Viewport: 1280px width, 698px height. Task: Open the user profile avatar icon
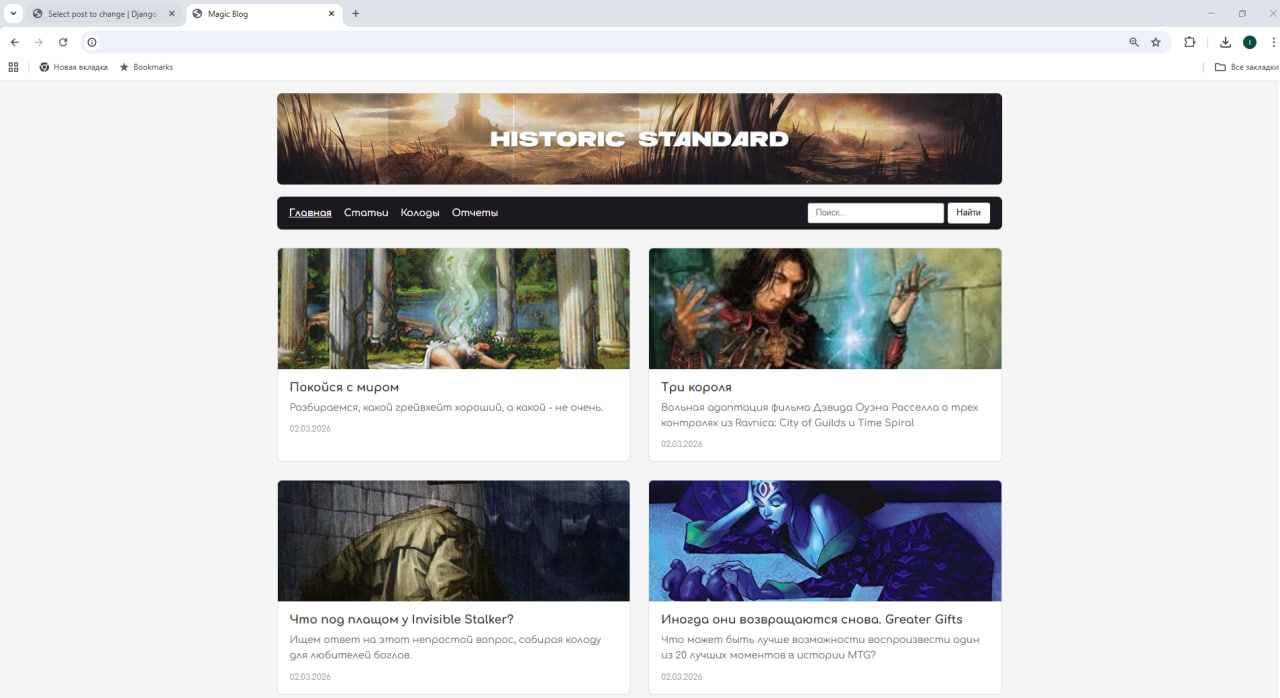coord(1249,42)
